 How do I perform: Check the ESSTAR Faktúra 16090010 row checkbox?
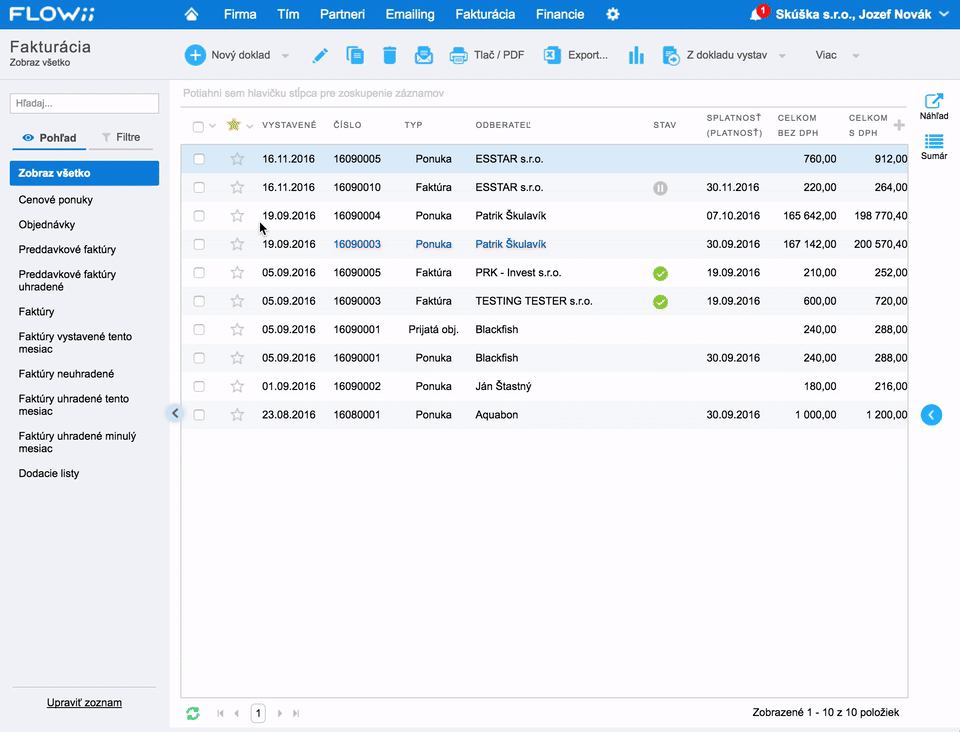click(x=199, y=187)
